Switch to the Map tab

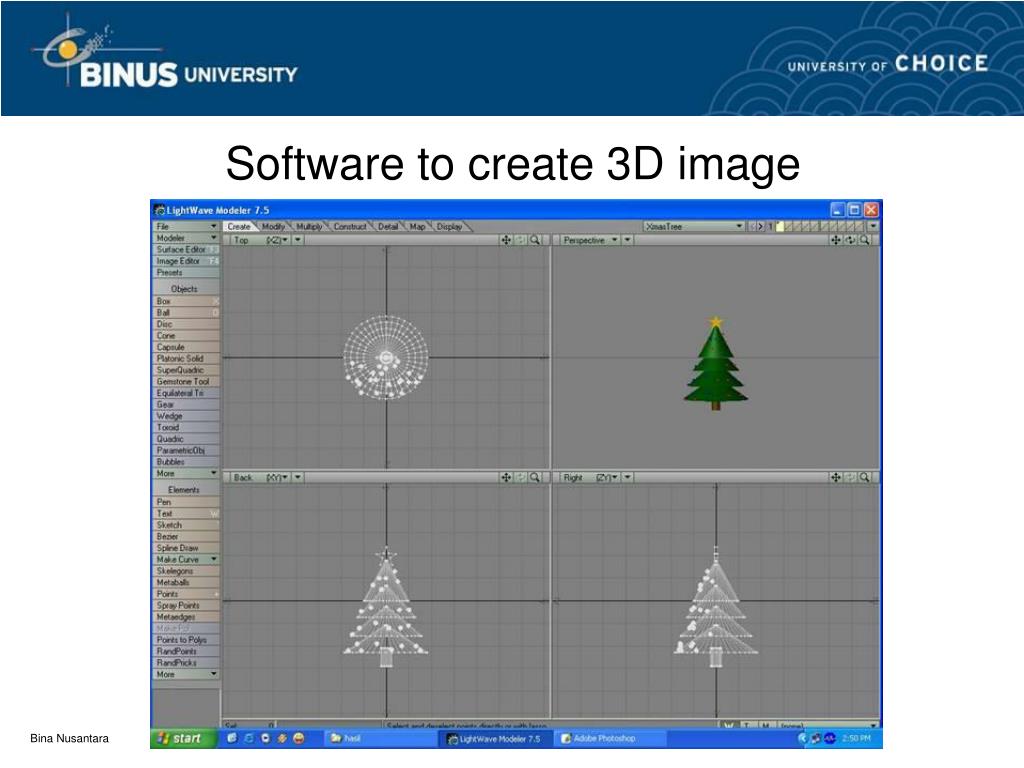click(417, 227)
